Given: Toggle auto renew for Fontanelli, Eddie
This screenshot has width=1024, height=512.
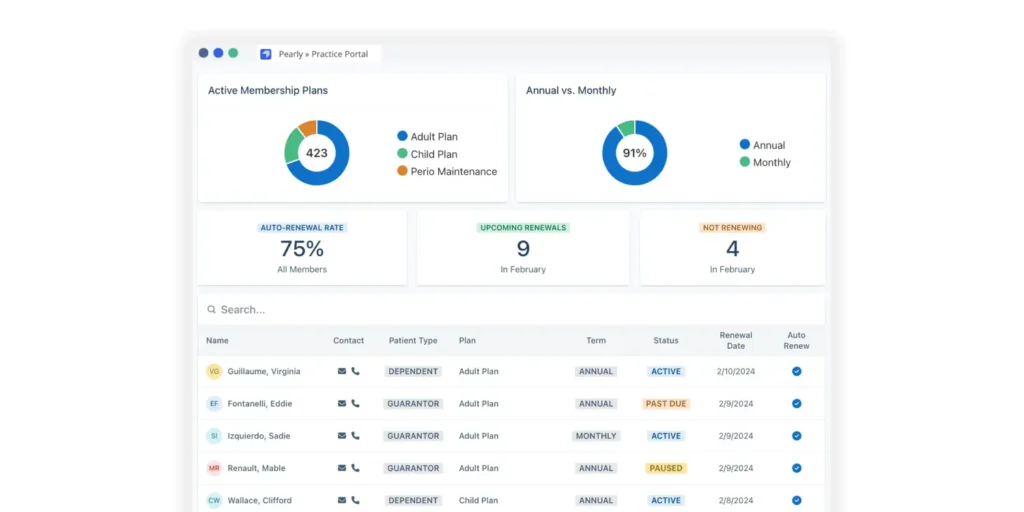Looking at the screenshot, I should point(797,404).
